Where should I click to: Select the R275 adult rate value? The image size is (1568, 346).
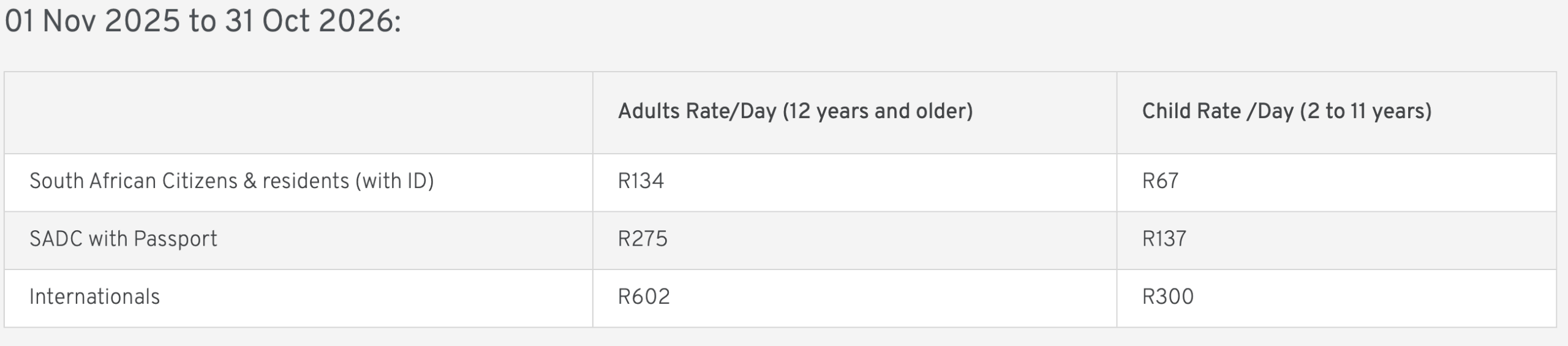(x=643, y=239)
